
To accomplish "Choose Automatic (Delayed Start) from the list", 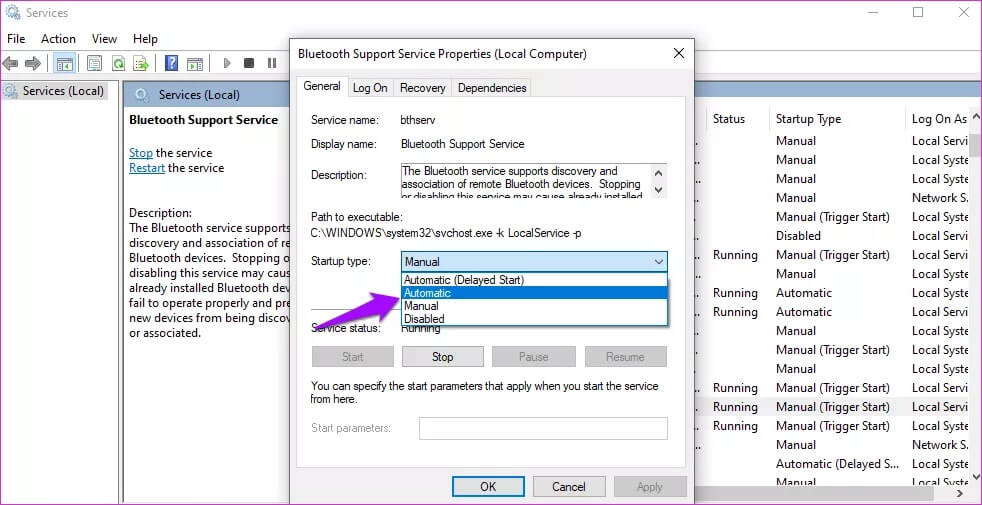I will click(x=534, y=280).
